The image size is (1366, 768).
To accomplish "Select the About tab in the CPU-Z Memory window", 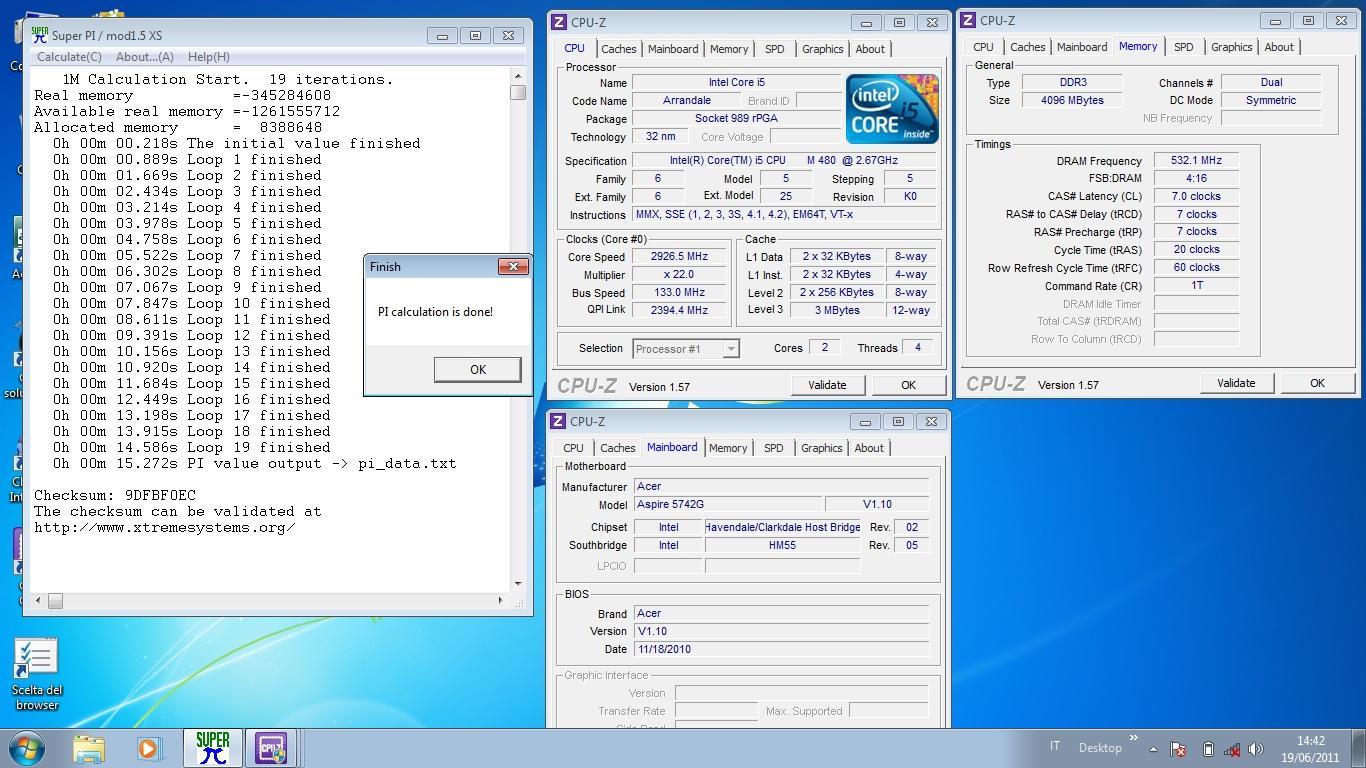I will 1279,47.
